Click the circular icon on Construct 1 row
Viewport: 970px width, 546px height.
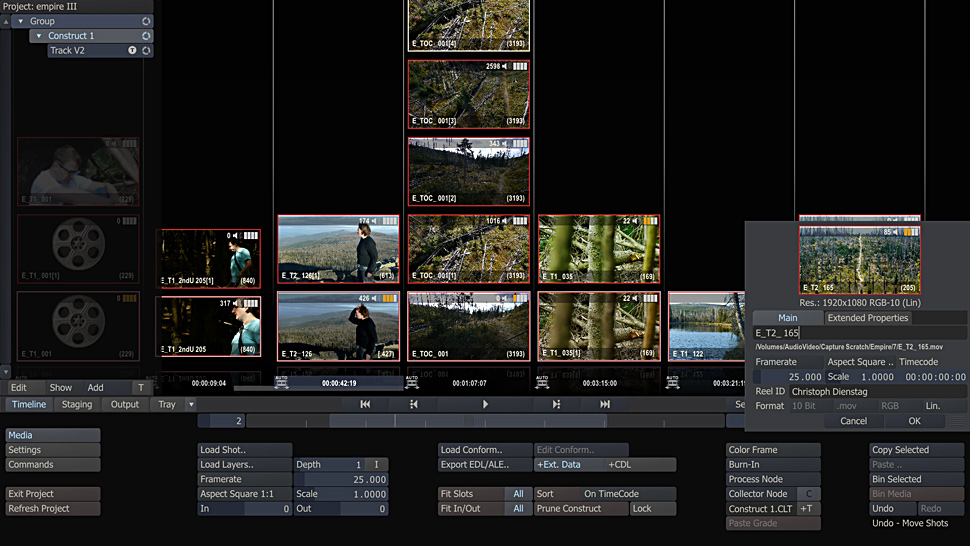(x=146, y=36)
